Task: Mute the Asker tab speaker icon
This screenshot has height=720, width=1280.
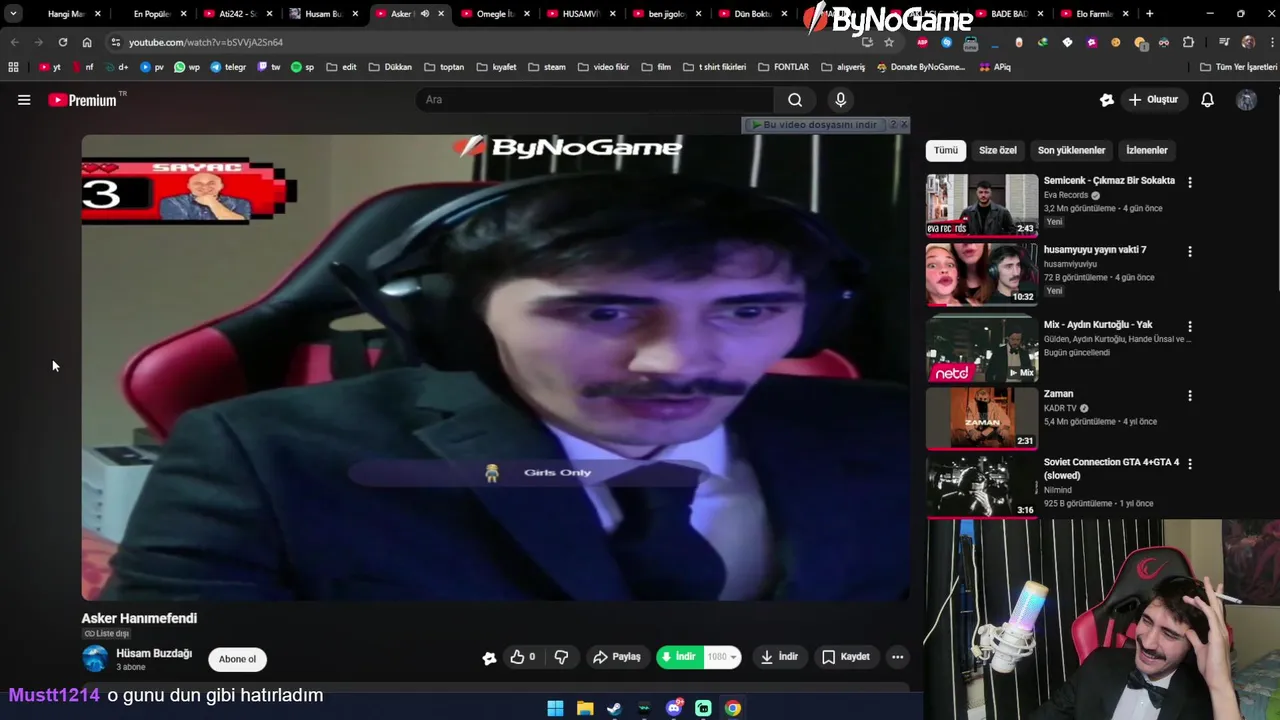Action: pos(425,14)
